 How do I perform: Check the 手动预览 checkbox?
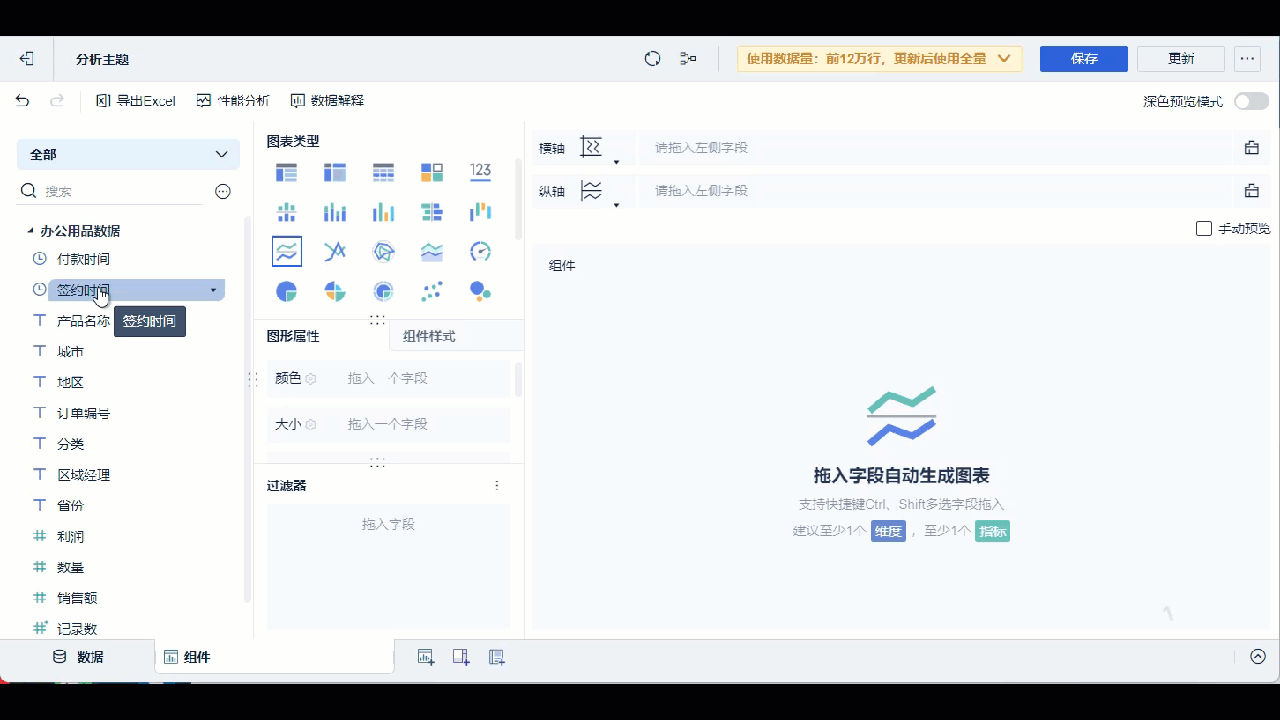click(x=1203, y=228)
